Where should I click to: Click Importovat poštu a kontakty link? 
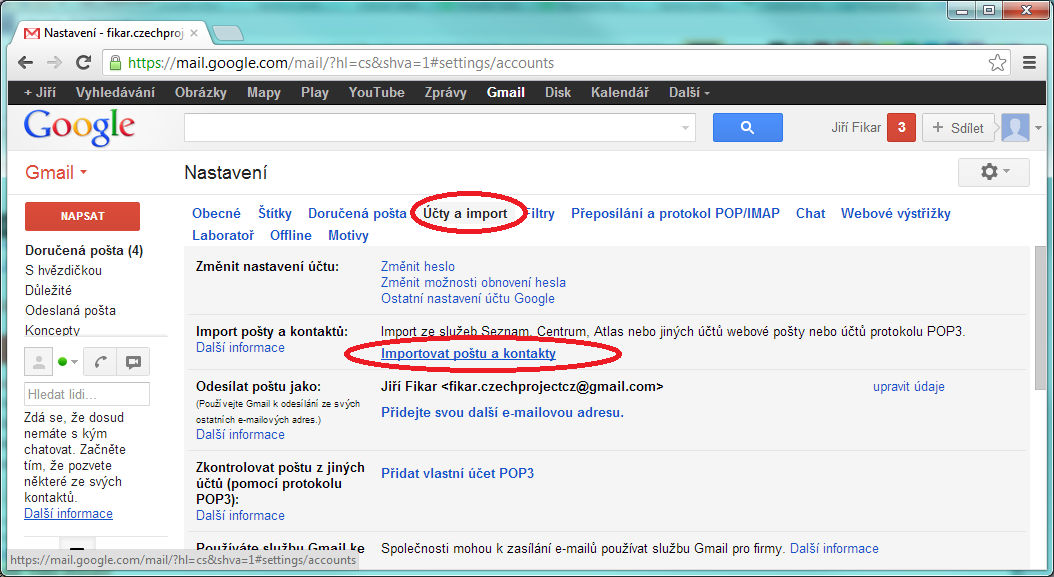click(469, 353)
